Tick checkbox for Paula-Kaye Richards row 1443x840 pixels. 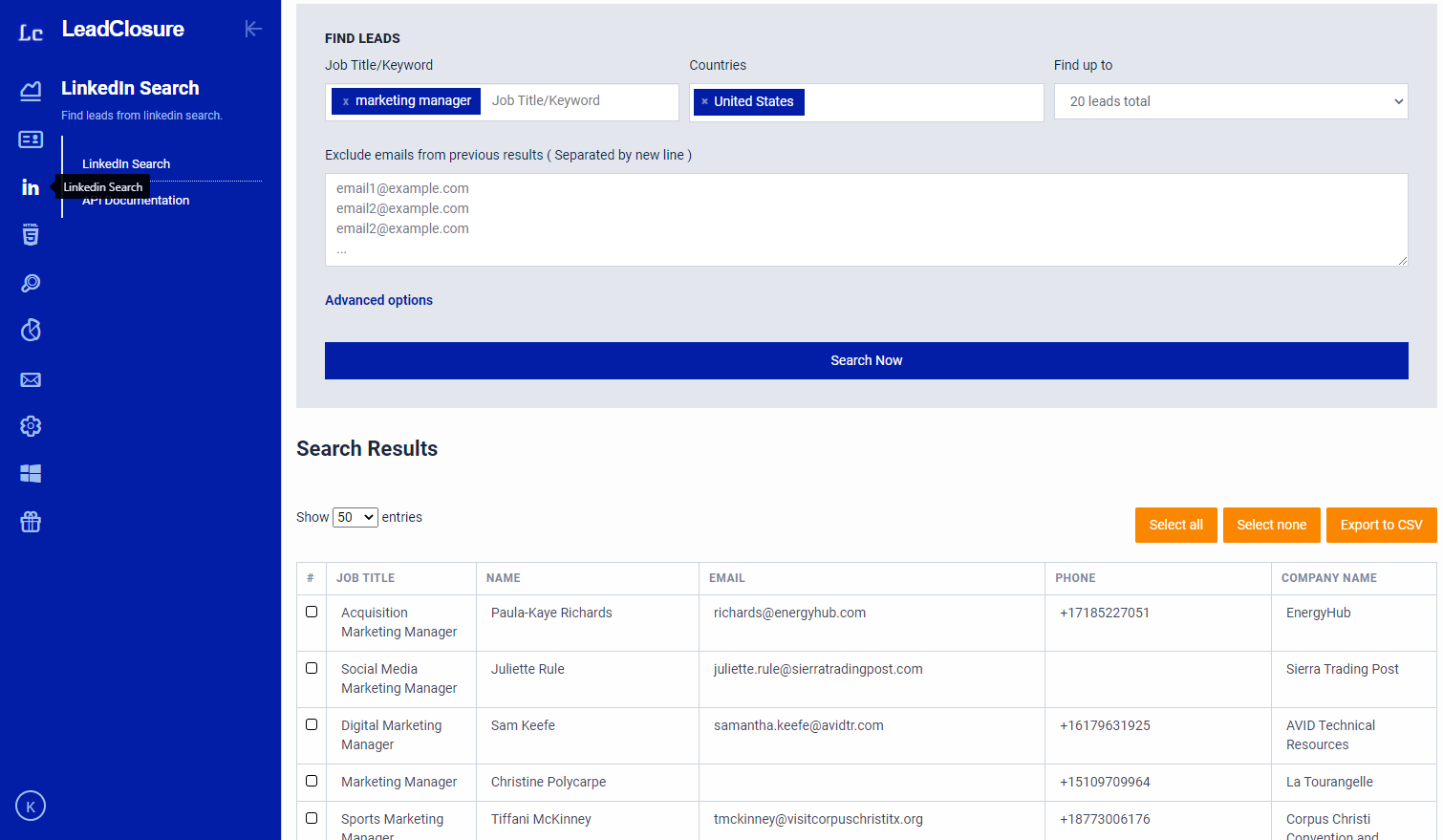point(312,612)
